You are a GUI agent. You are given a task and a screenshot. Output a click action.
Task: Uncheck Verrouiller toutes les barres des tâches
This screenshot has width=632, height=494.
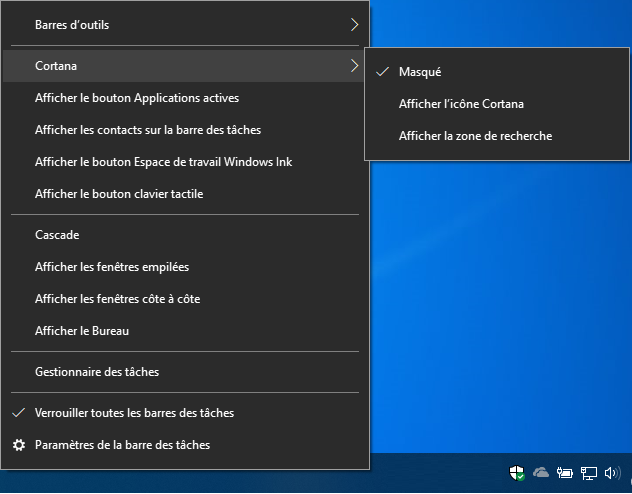[x=185, y=413]
